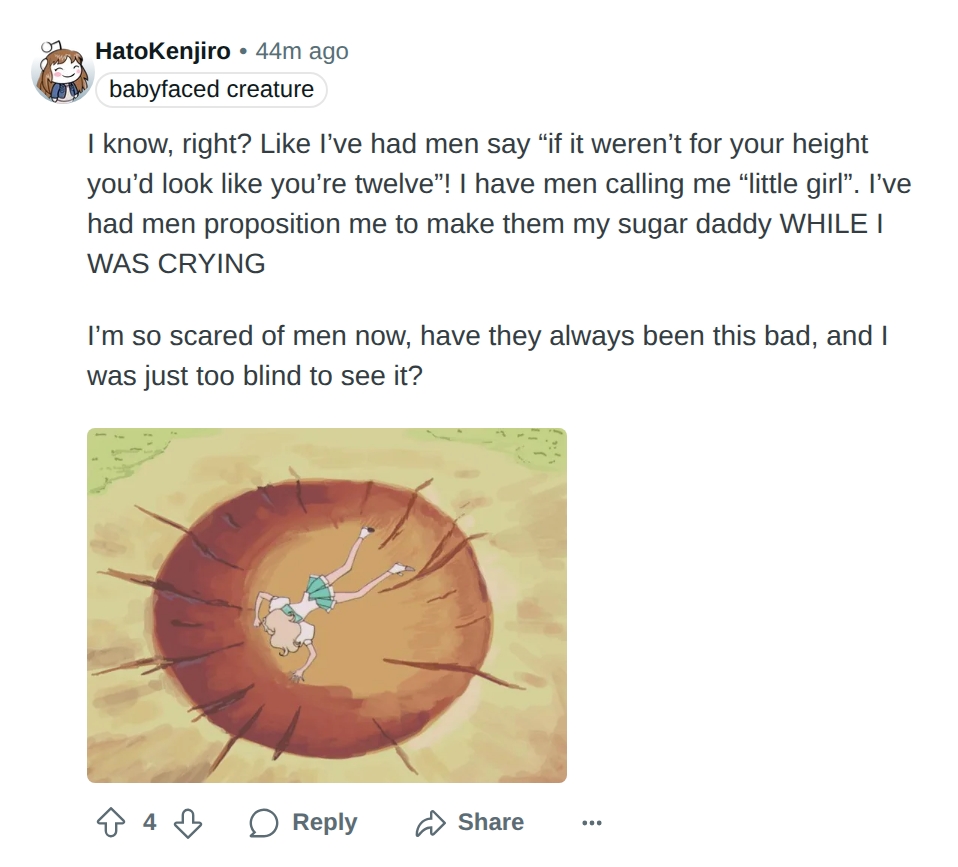Click the WAS CRYING text line

[176, 264]
